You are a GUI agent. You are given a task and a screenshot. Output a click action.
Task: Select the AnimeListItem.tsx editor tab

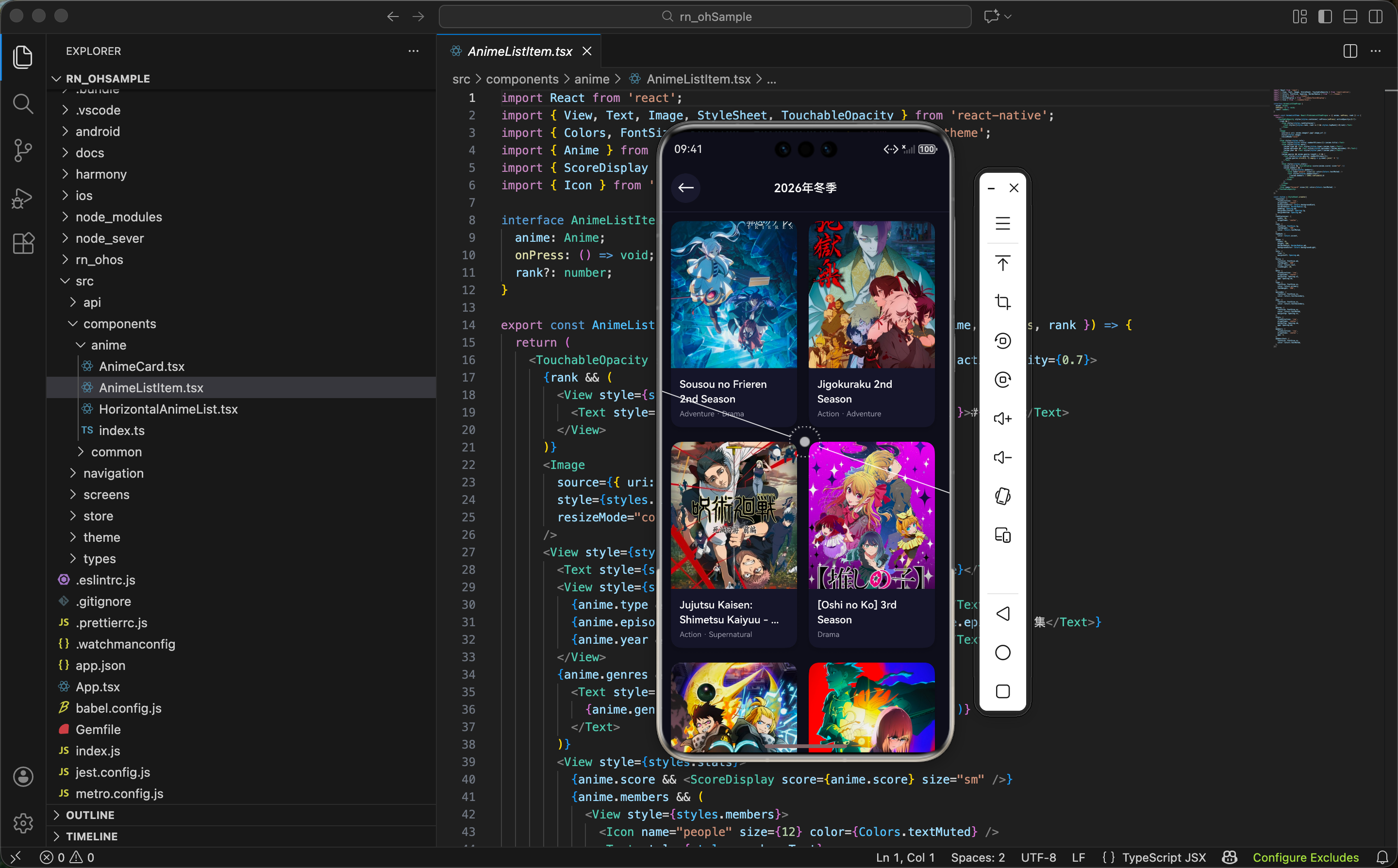tap(519, 51)
